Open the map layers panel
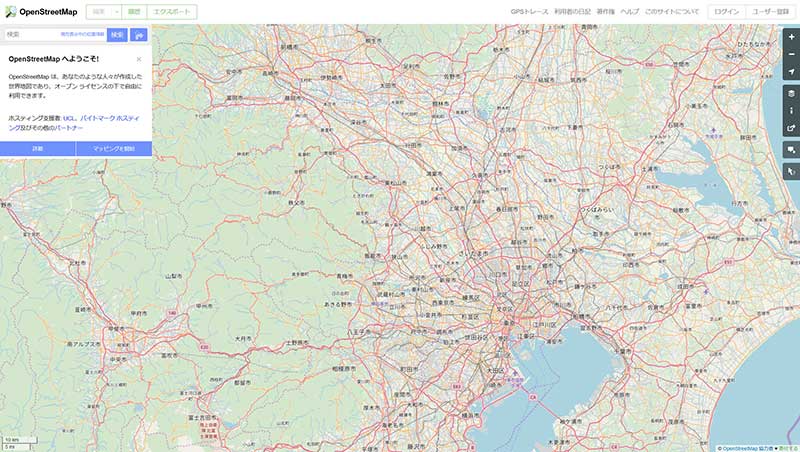800x452 pixels. [791, 93]
